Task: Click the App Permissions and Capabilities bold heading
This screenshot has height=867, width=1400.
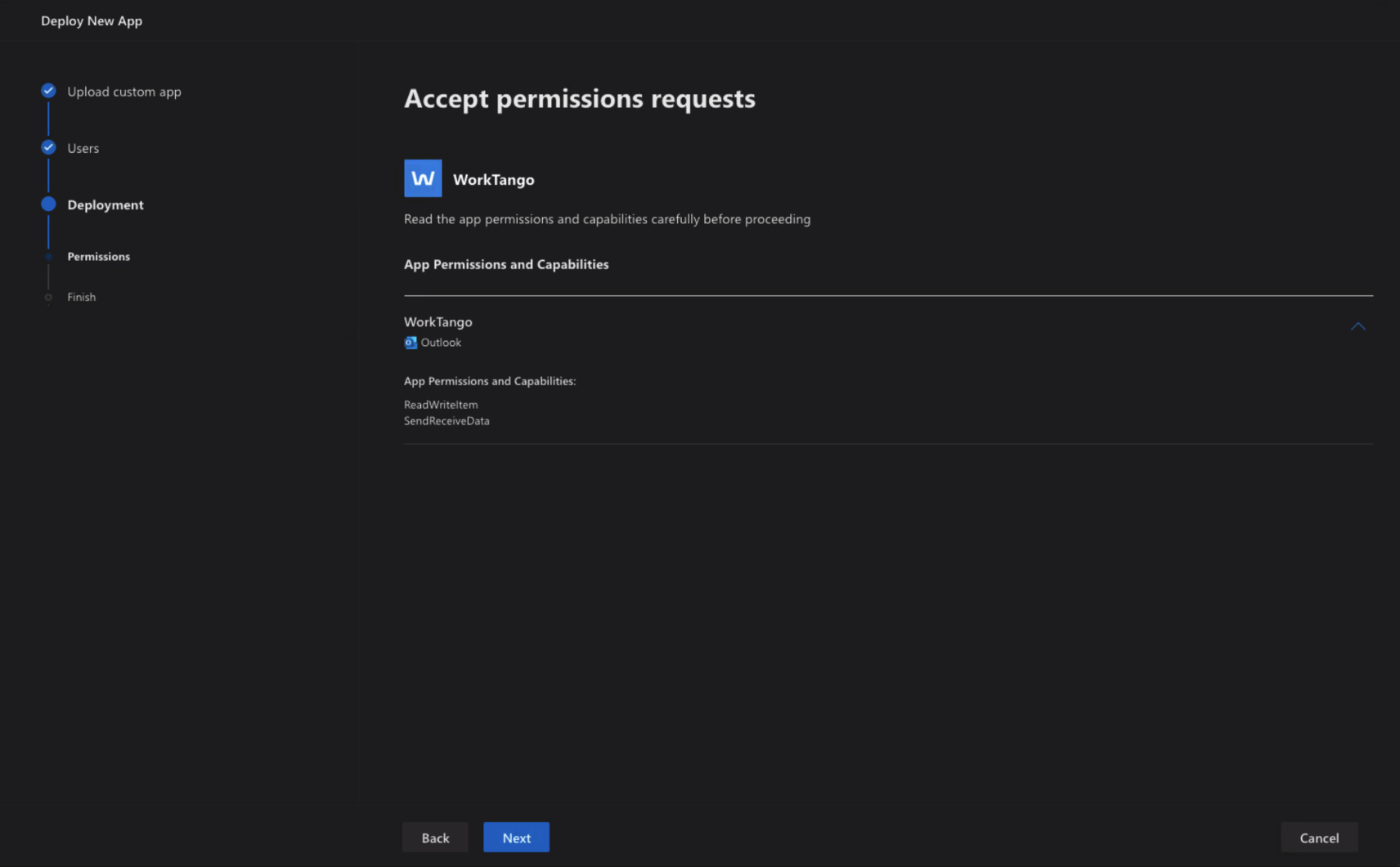Action: coord(506,264)
